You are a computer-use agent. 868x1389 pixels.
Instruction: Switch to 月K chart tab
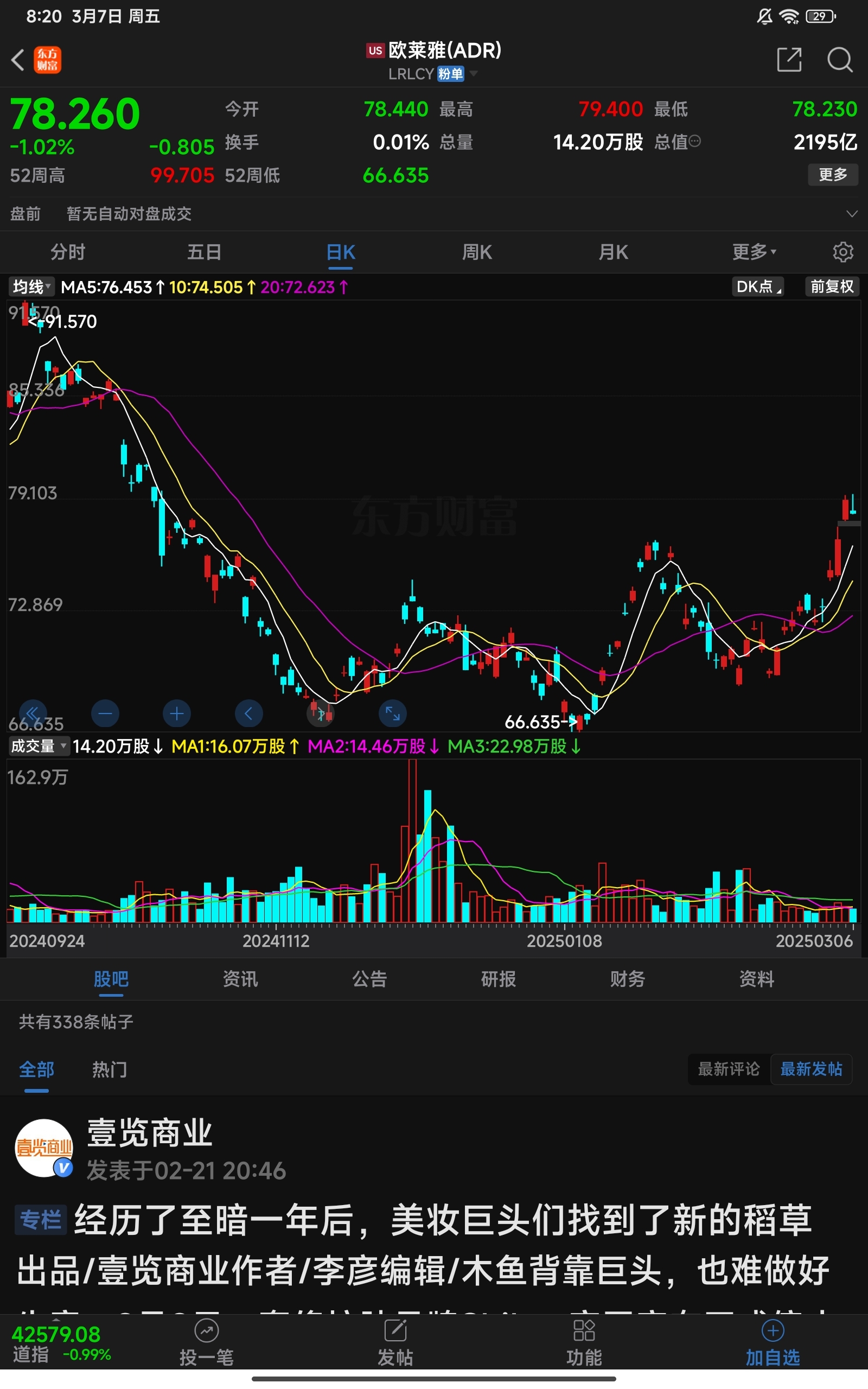pos(614,252)
